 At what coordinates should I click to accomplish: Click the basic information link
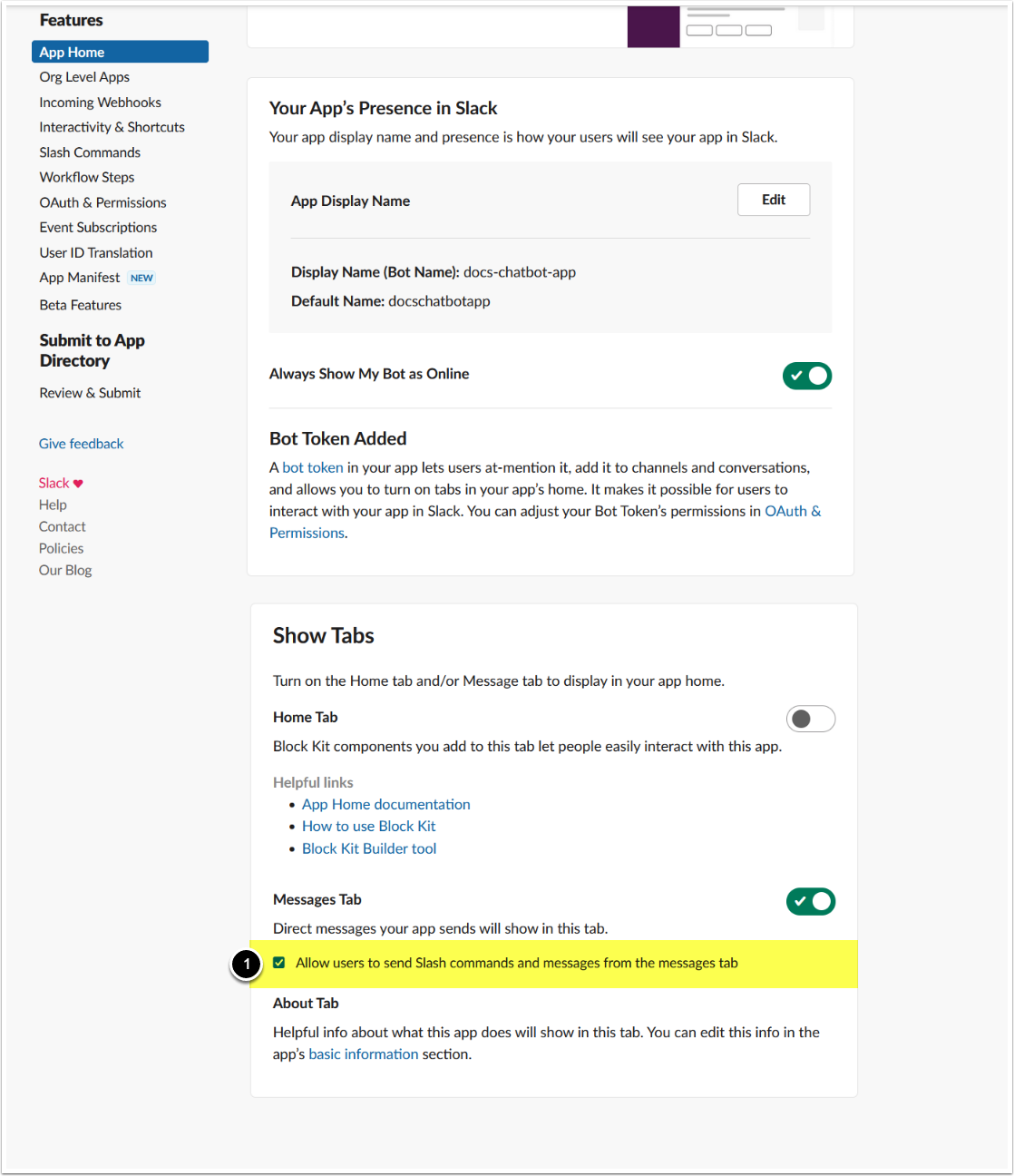pyautogui.click(x=364, y=1053)
